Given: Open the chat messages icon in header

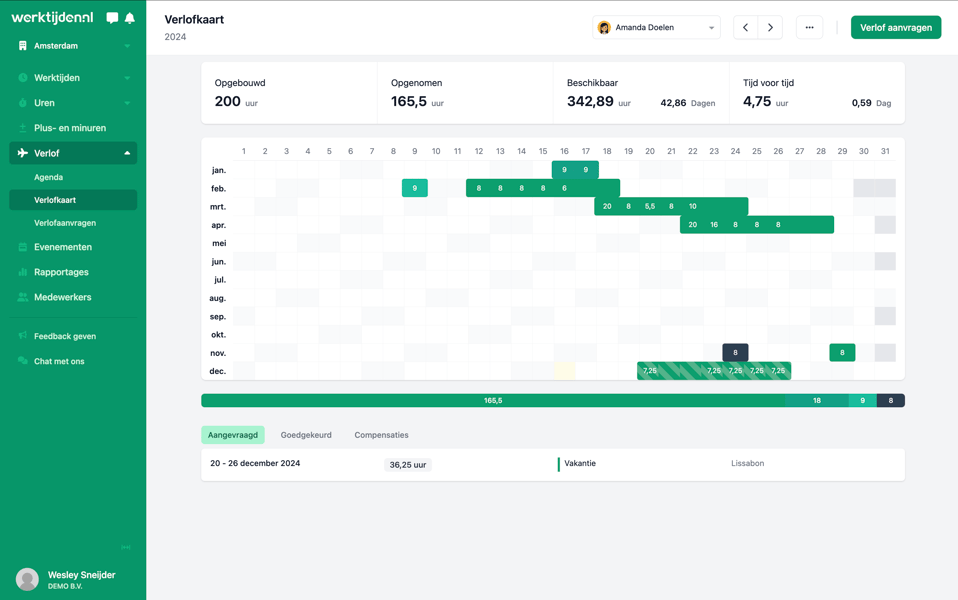Looking at the screenshot, I should [112, 18].
